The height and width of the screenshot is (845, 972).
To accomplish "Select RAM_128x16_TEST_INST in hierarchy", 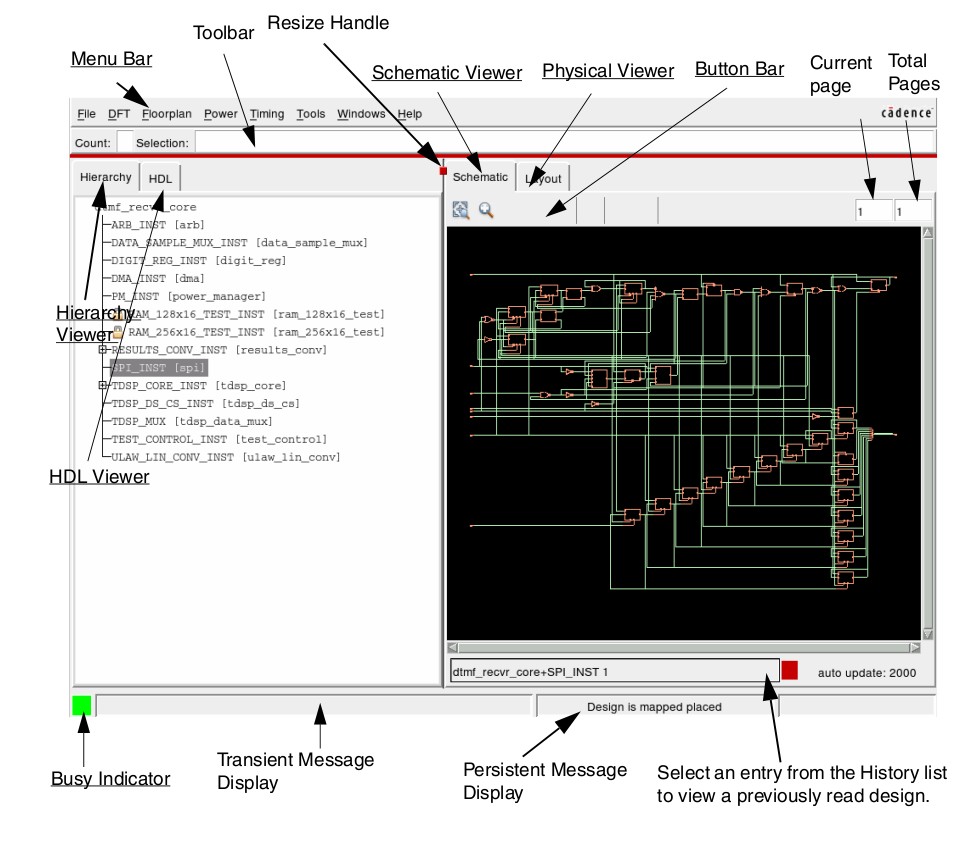I will [x=256, y=314].
